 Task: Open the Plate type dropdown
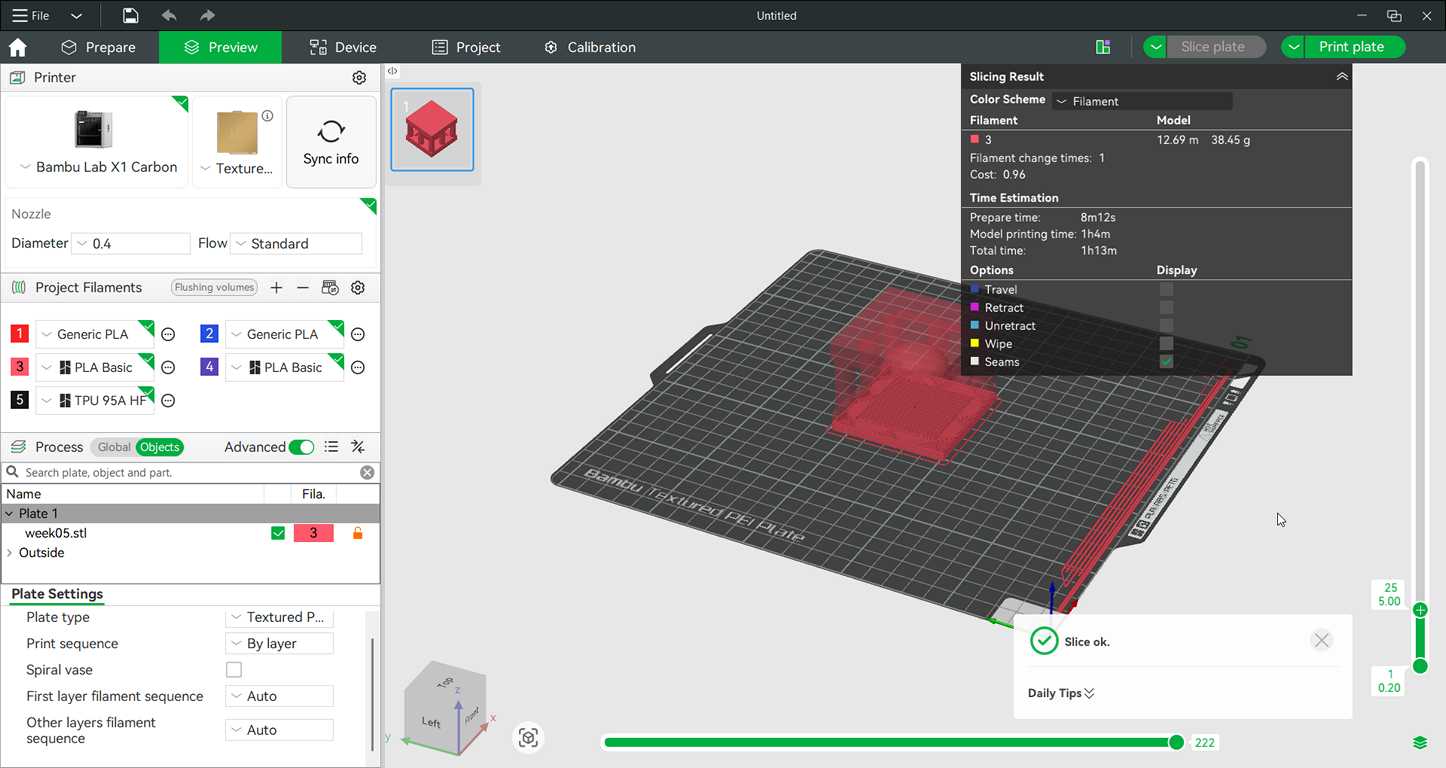[279, 617]
